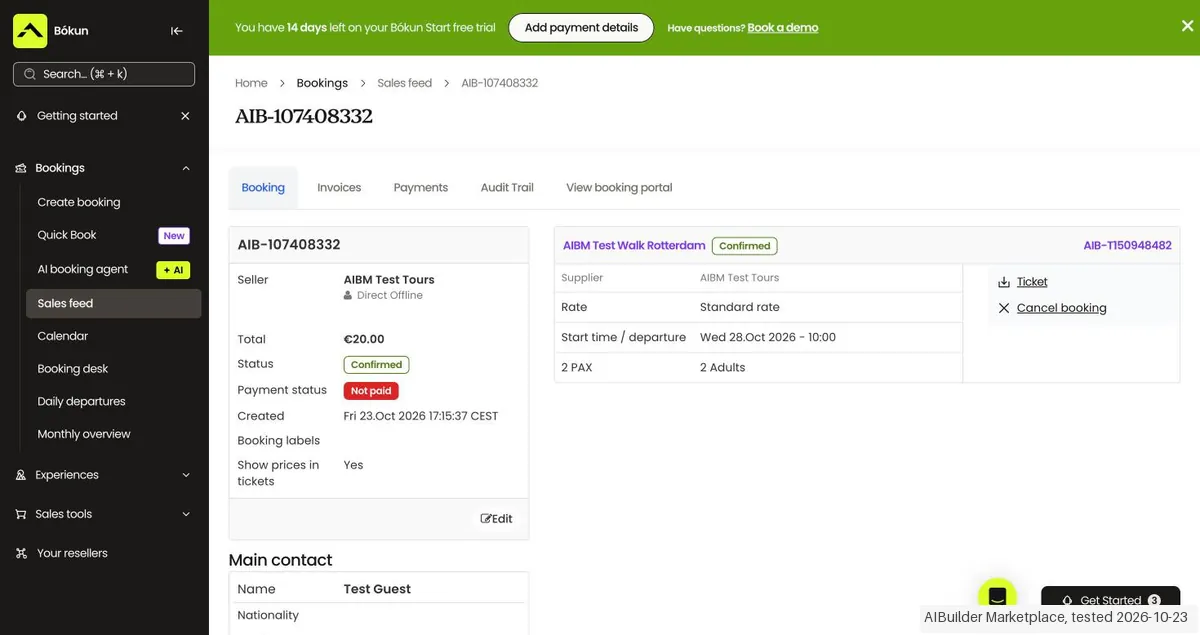Focus the Search field in the sidebar

(104, 74)
